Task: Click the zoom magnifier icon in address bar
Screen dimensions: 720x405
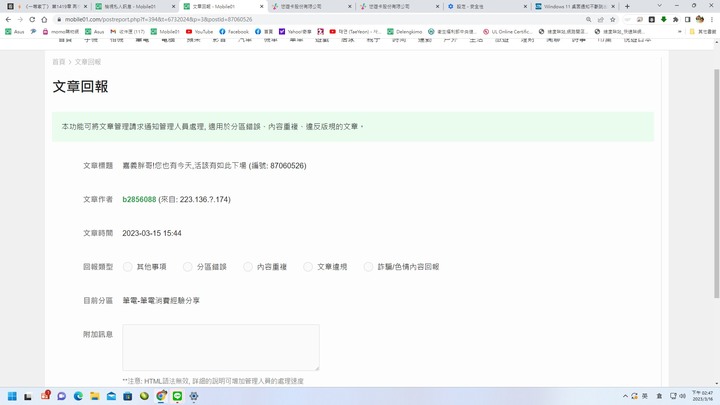Action: [x=589, y=20]
